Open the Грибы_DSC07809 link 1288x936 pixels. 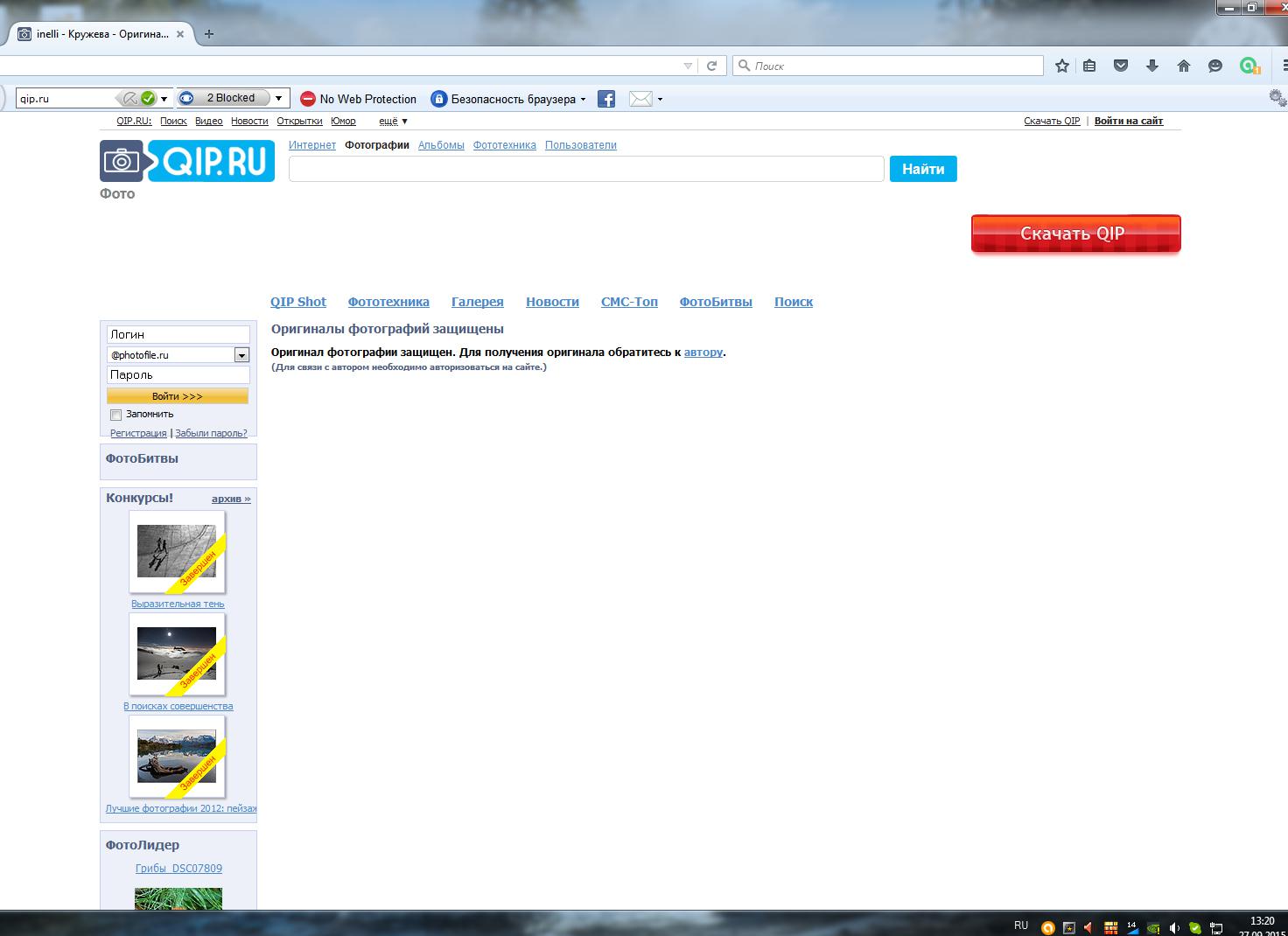(178, 869)
